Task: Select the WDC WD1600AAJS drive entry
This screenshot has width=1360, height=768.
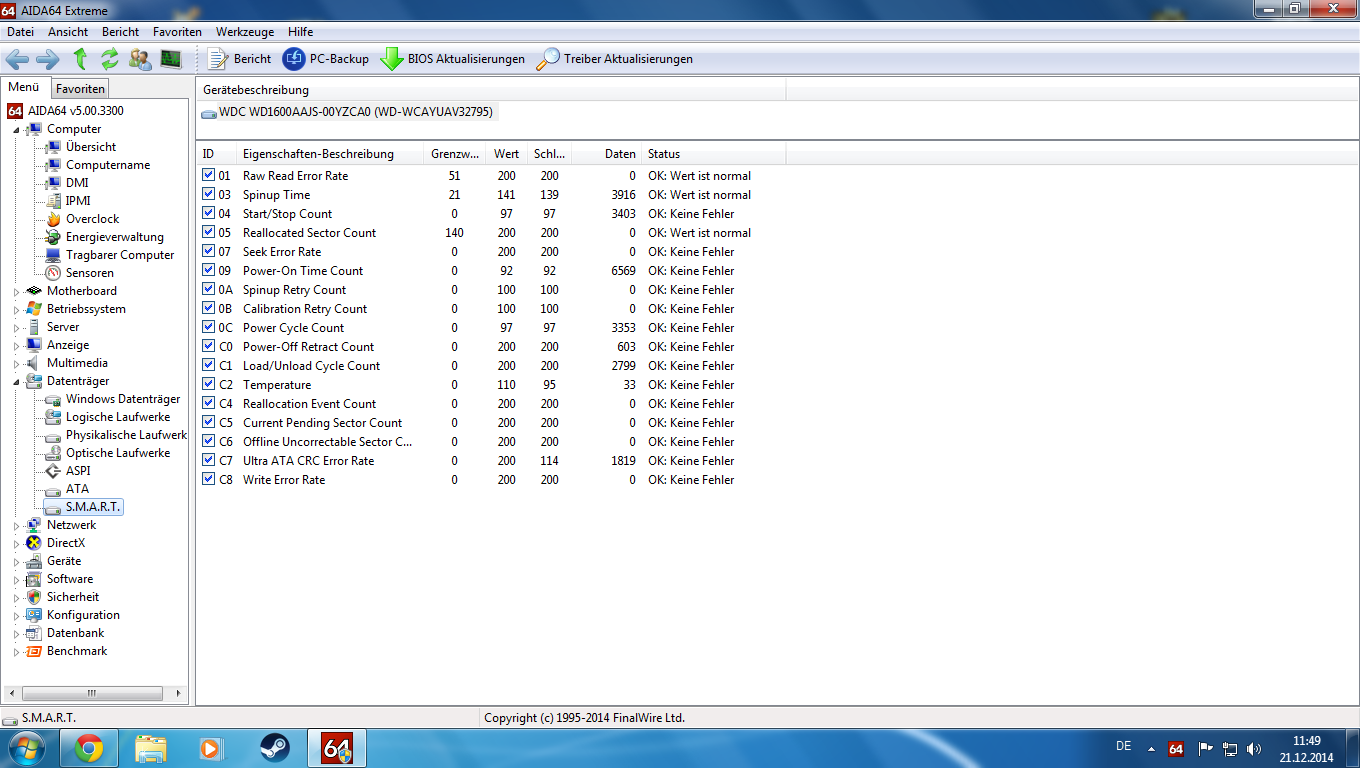Action: [x=347, y=112]
